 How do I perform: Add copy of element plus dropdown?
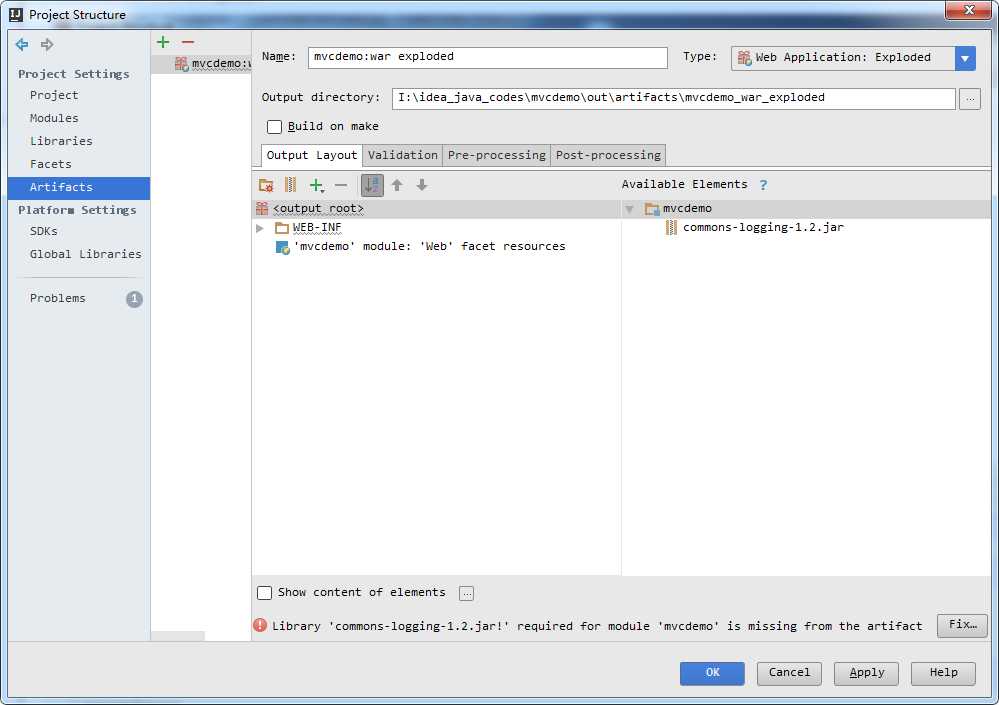pos(317,185)
